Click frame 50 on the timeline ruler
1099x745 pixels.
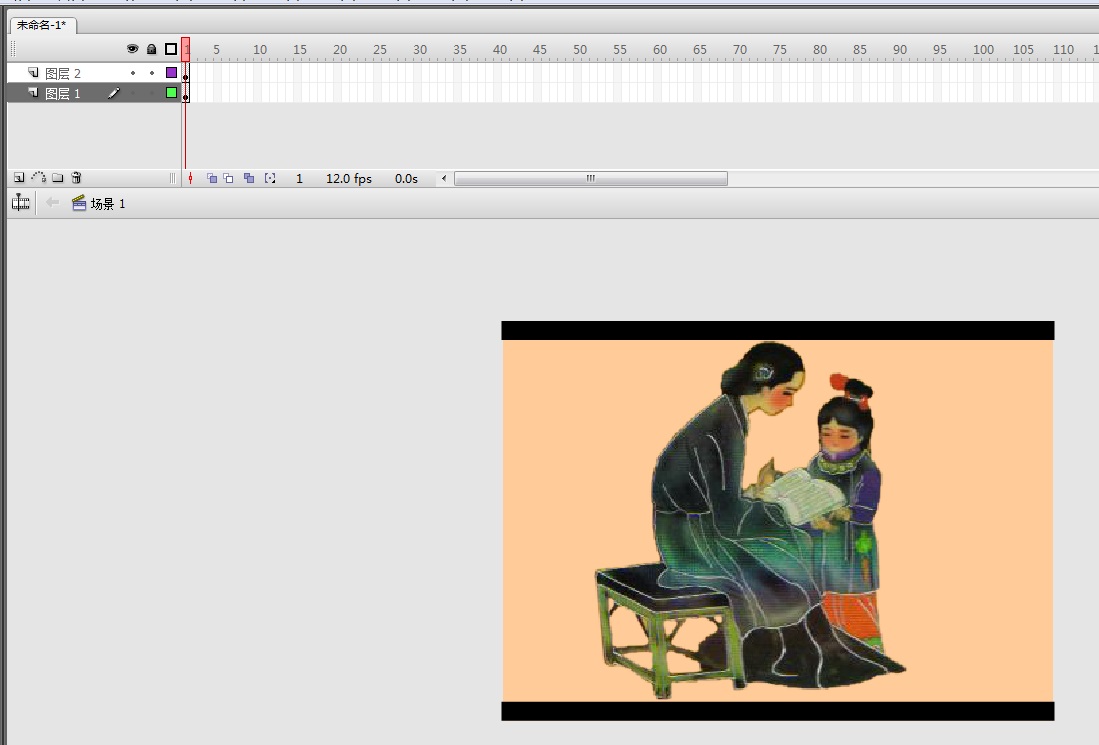[x=580, y=50]
